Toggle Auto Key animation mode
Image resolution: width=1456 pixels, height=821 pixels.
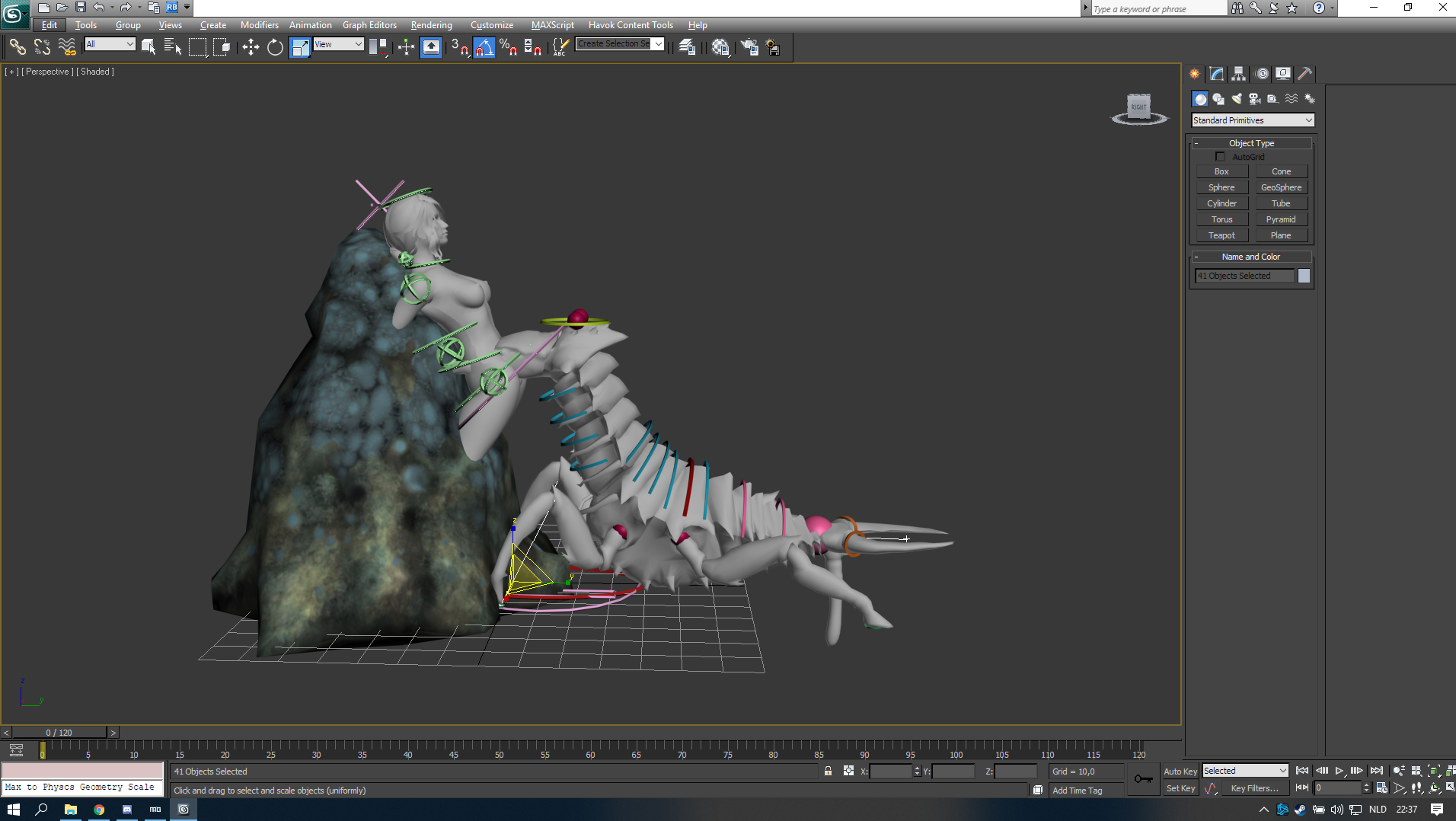(x=1180, y=771)
